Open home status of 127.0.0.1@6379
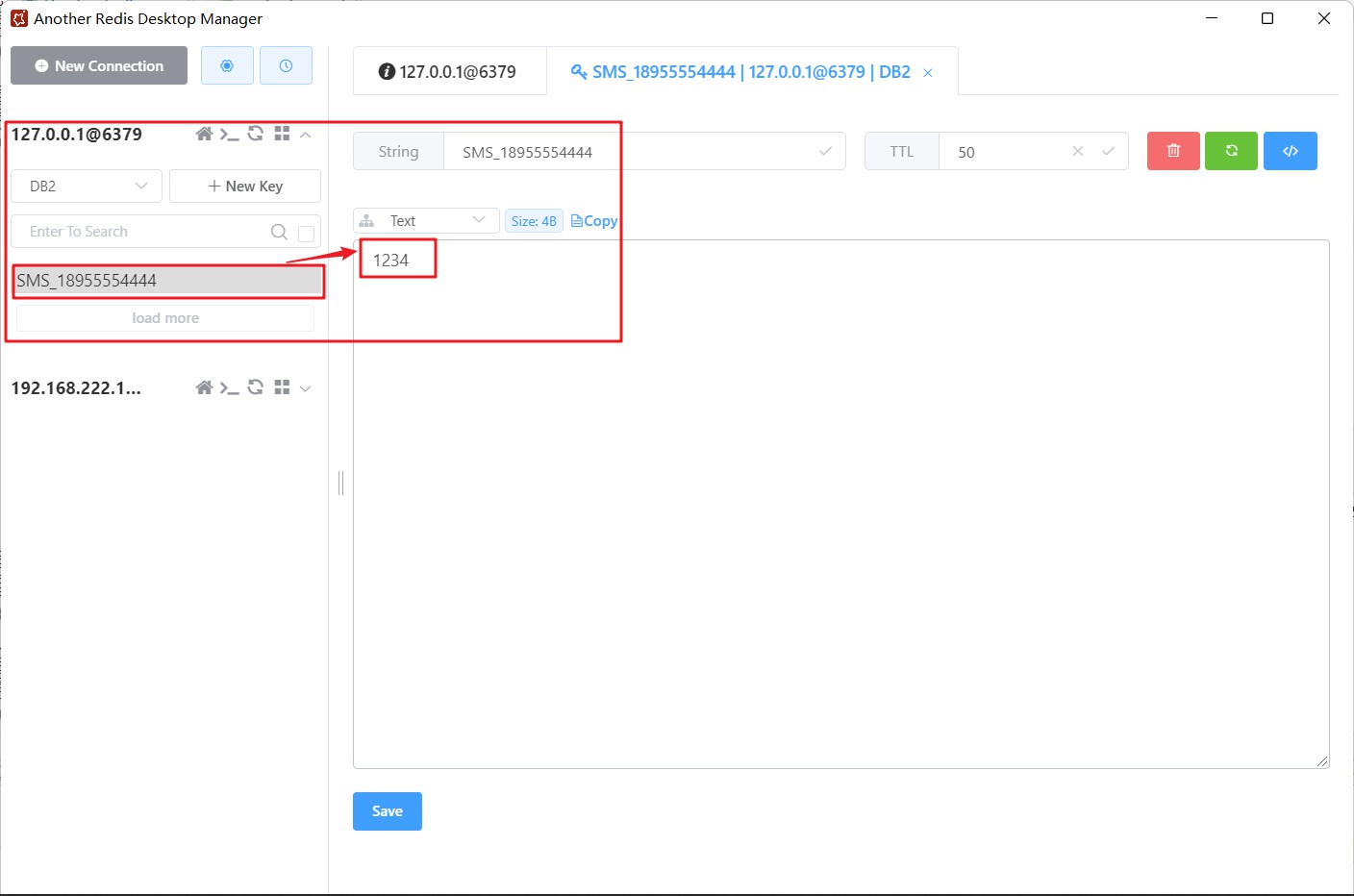Screen dimensions: 1354x896 [x=204, y=134]
